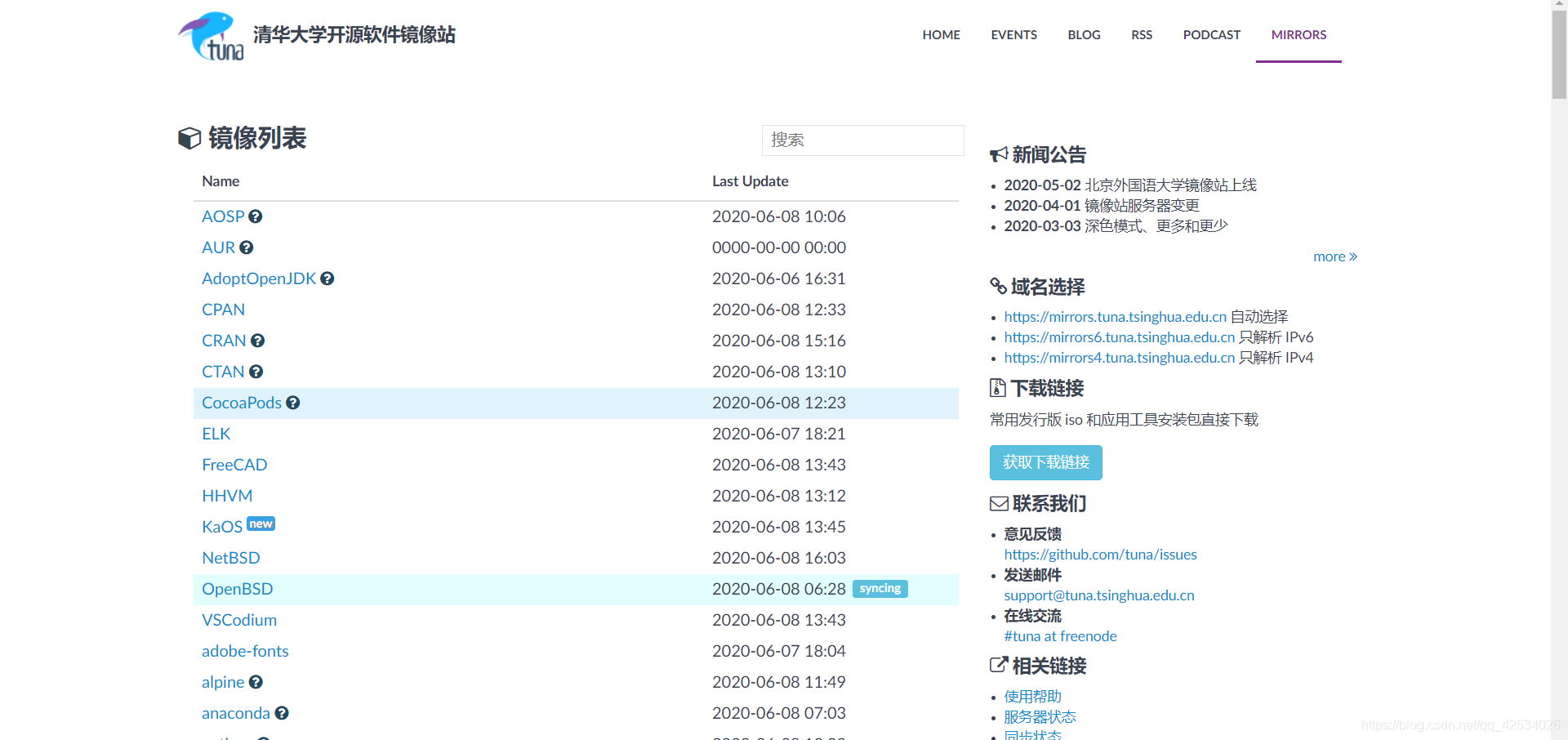Viewport: 1568px width, 740px height.
Task: Open news item 深色模式、更多和更少
Action: click(x=1156, y=226)
